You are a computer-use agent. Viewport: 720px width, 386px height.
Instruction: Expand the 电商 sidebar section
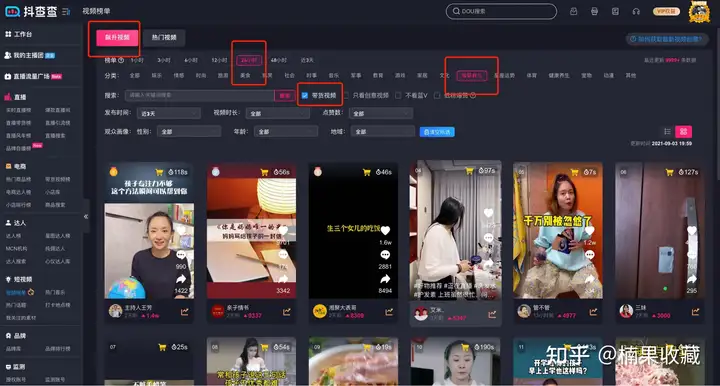click(x=16, y=166)
